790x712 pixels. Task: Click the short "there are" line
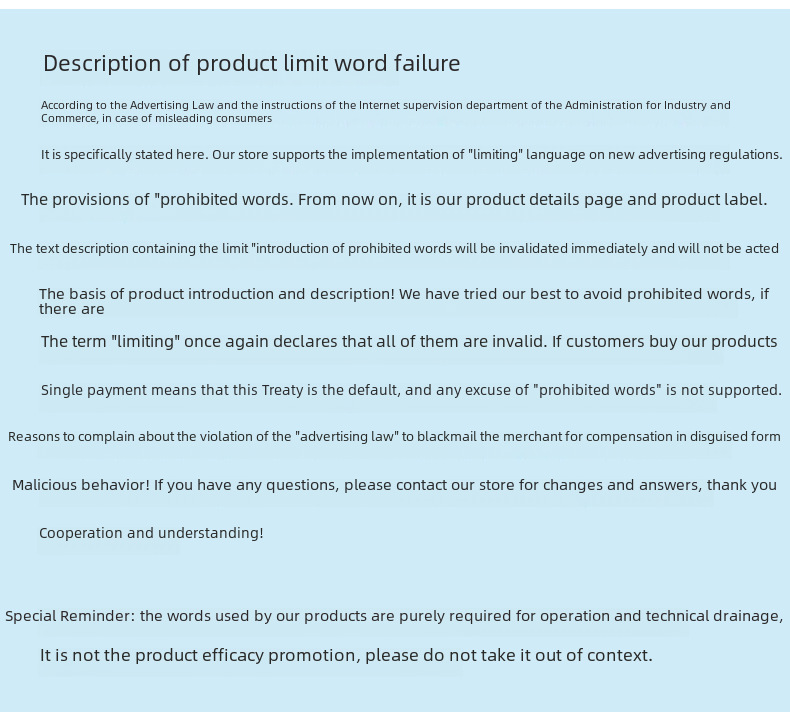tap(71, 309)
